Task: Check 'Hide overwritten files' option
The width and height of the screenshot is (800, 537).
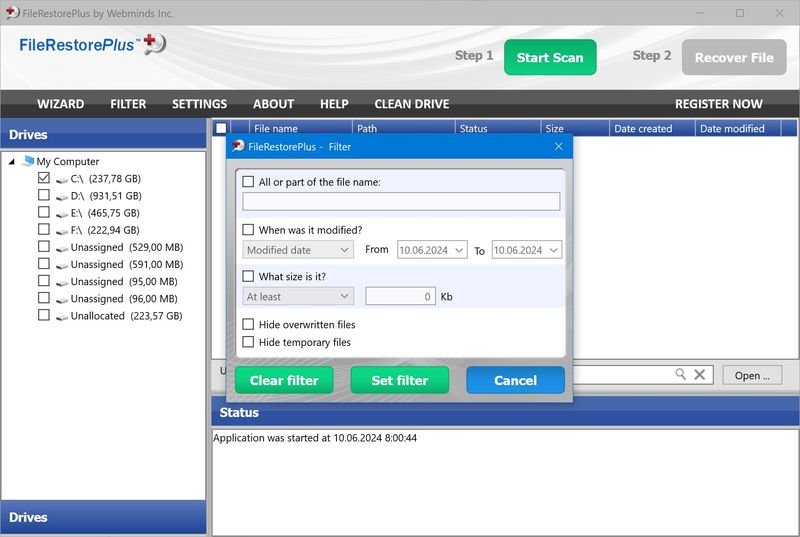Action: tap(248, 324)
